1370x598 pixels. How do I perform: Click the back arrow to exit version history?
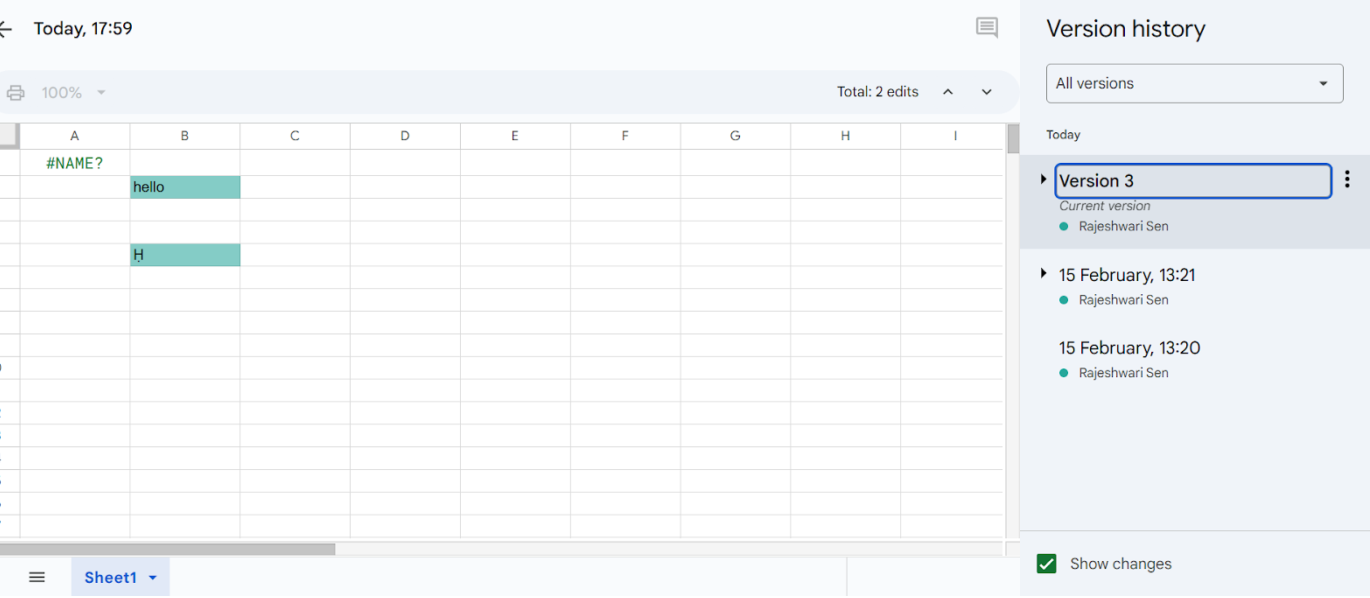pos(6,29)
